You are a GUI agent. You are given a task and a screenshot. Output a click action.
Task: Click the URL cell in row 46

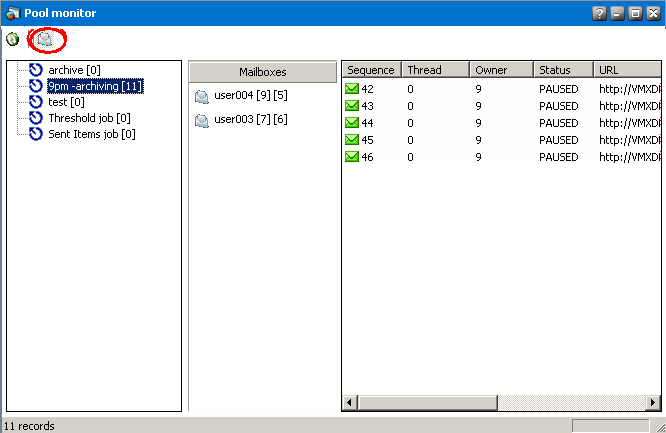pyautogui.click(x=630, y=157)
